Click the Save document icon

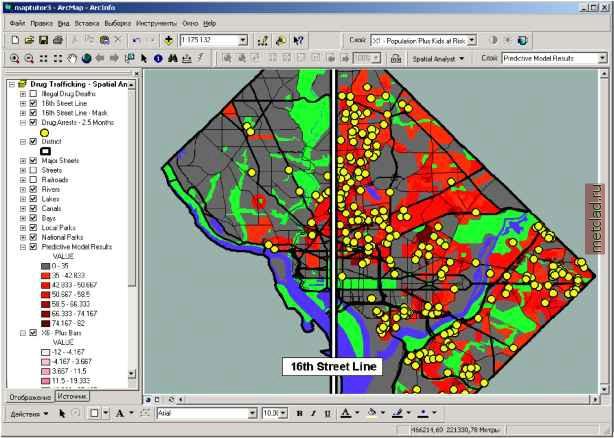pyautogui.click(x=44, y=40)
